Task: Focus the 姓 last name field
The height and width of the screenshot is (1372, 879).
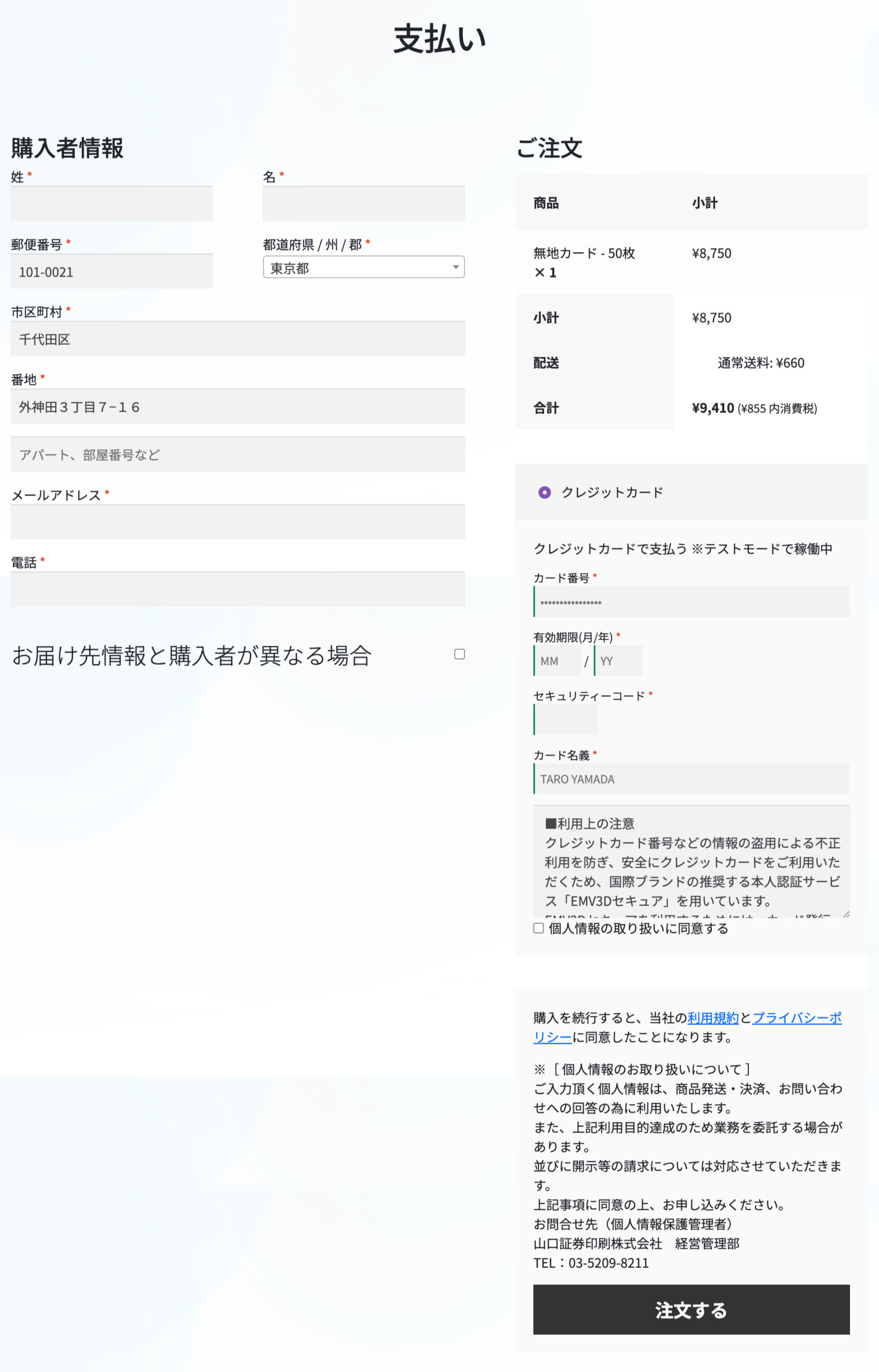Action: pyautogui.click(x=111, y=203)
